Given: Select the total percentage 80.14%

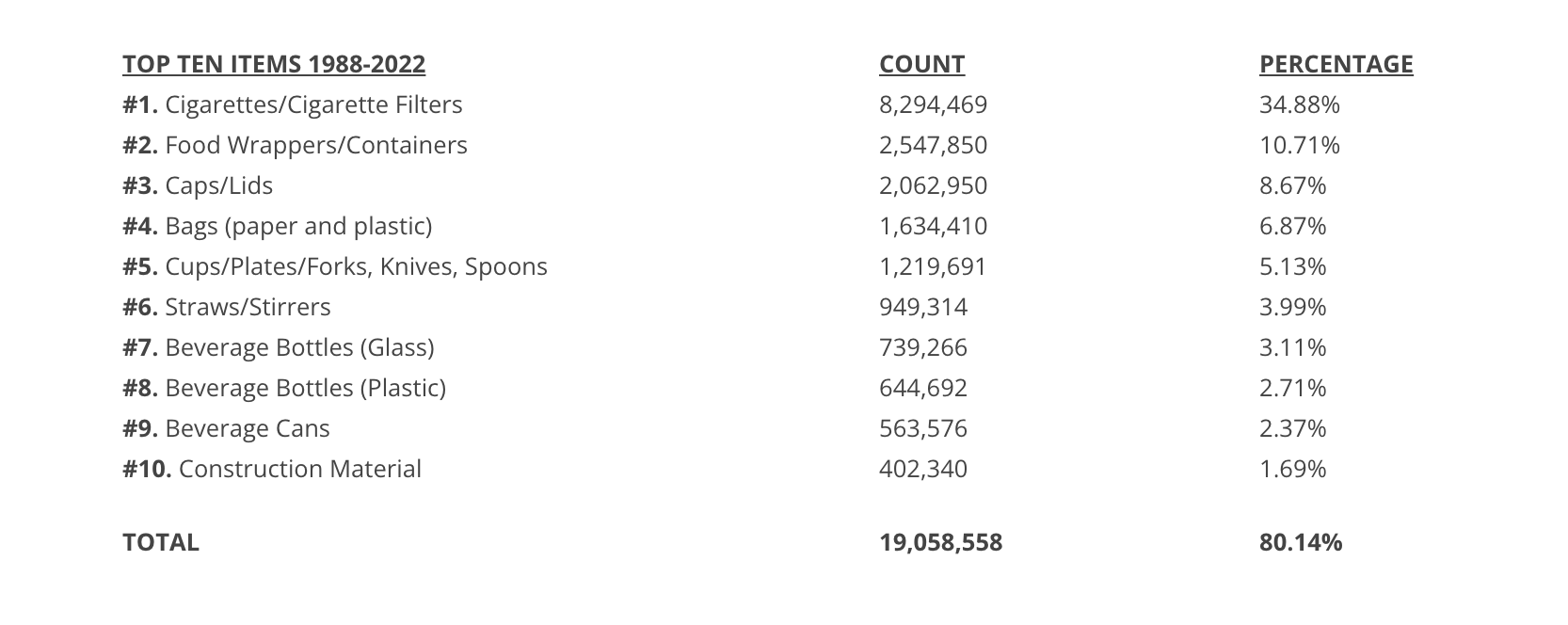Looking at the screenshot, I should tap(1301, 542).
